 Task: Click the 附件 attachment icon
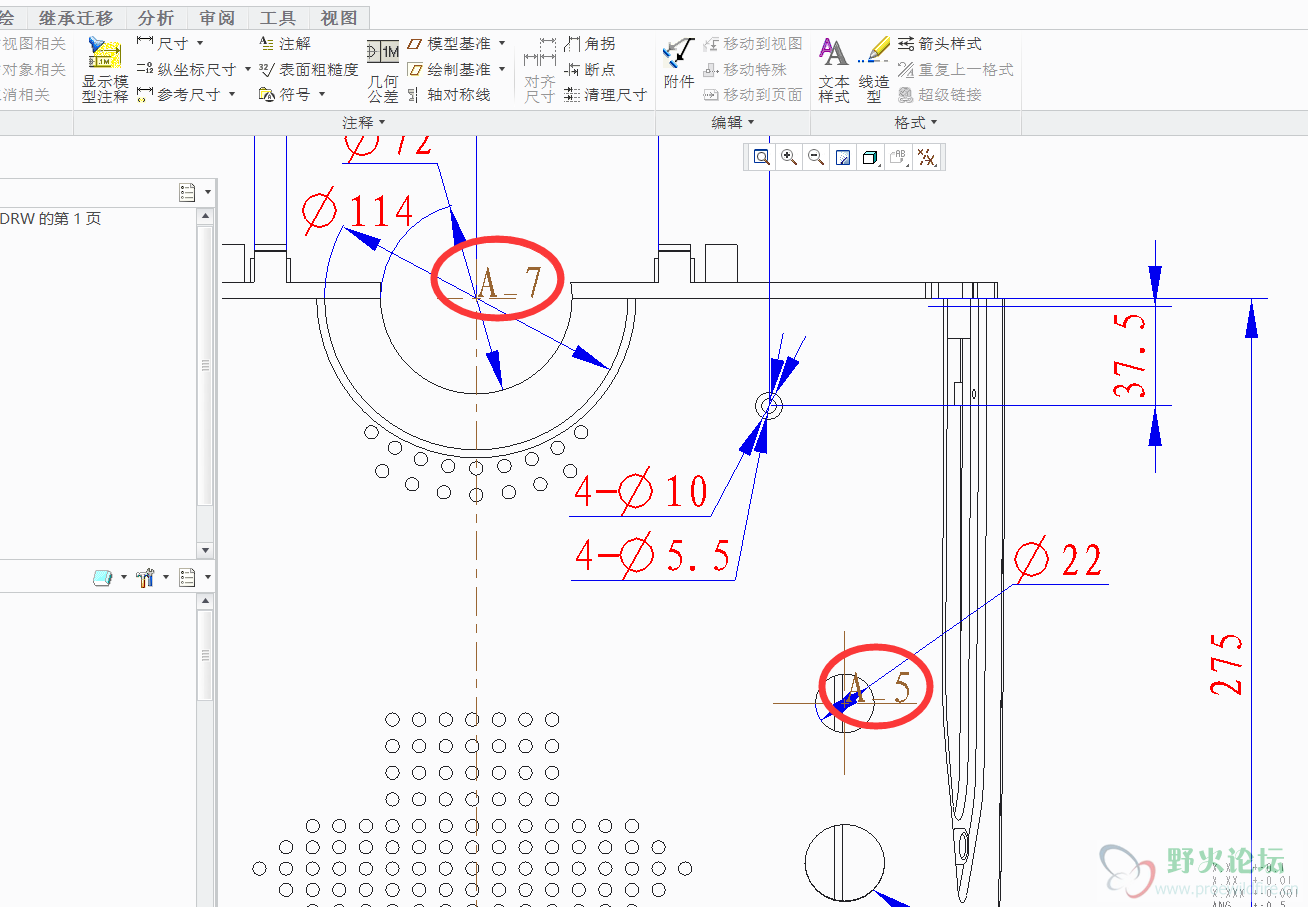point(679,62)
